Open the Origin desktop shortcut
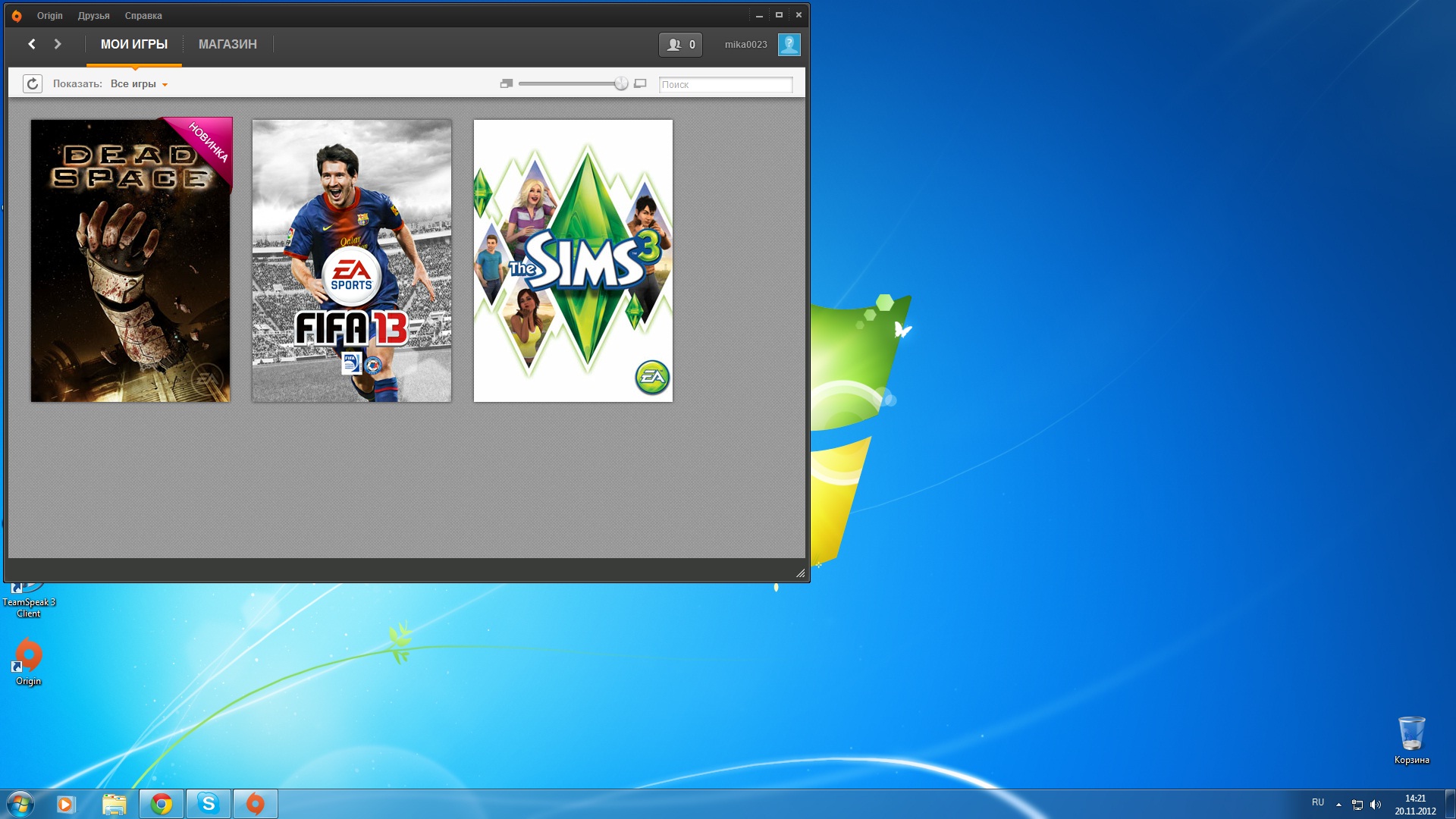This screenshot has height=819, width=1456. click(x=28, y=662)
